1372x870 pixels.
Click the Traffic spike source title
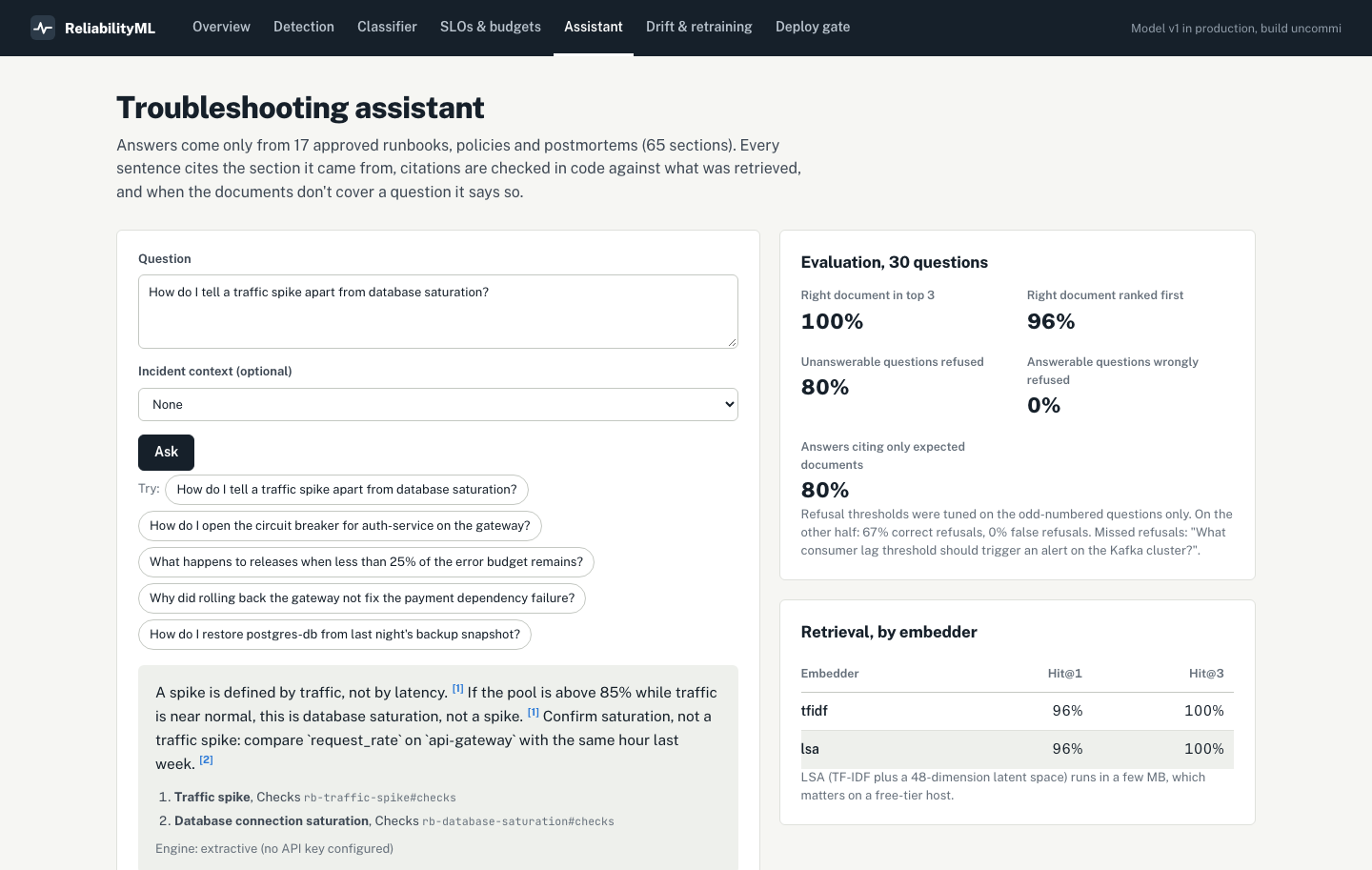212,797
